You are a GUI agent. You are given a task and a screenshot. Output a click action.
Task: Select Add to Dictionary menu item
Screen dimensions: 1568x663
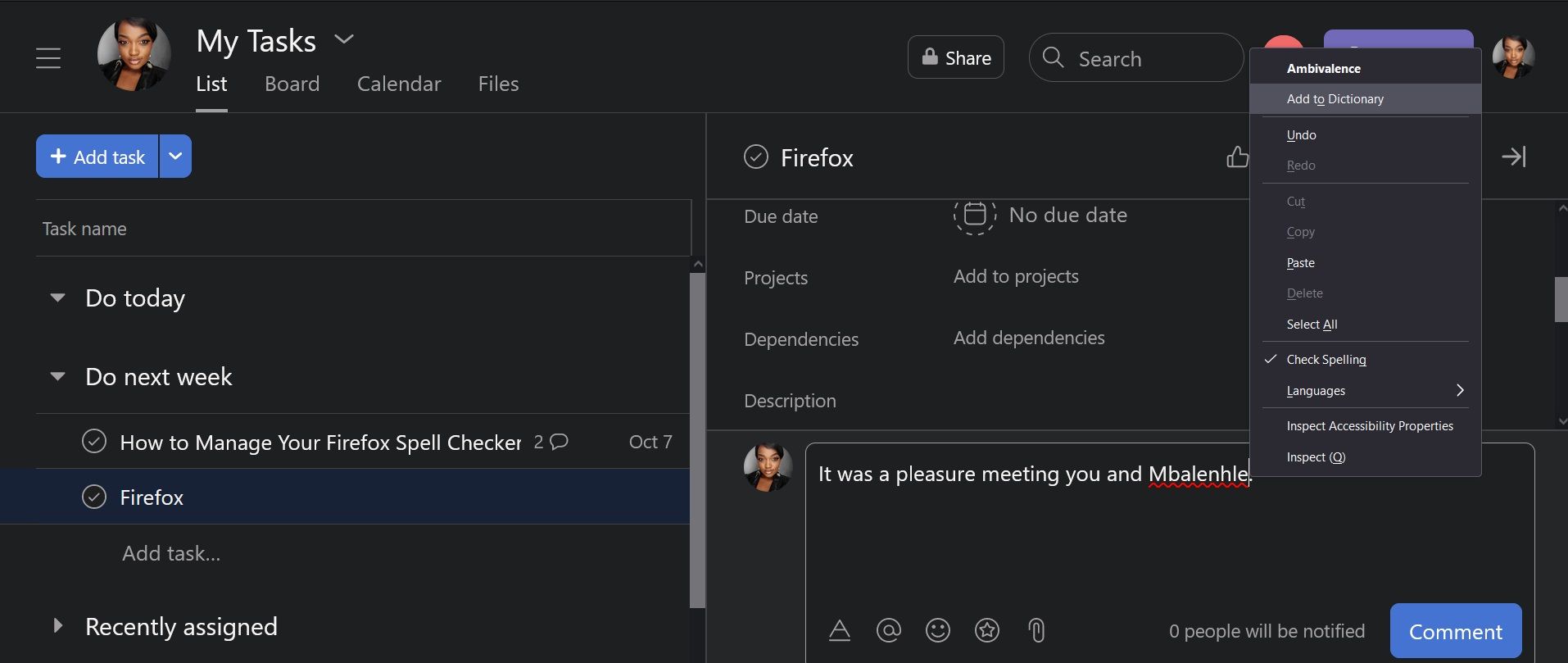1366,99
